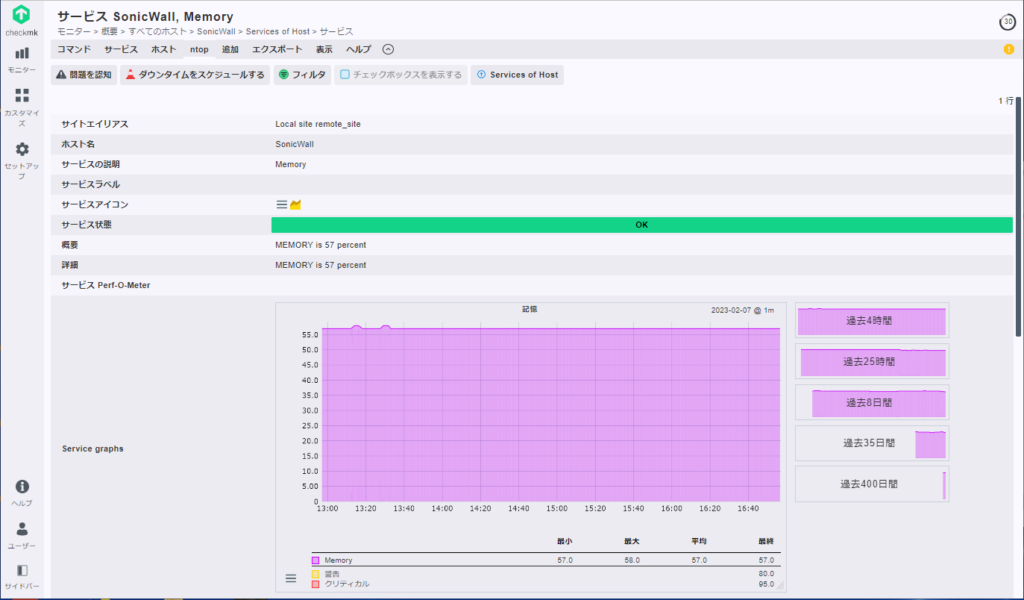Click the Services of Host button
1024x600 pixels.
tap(517, 75)
